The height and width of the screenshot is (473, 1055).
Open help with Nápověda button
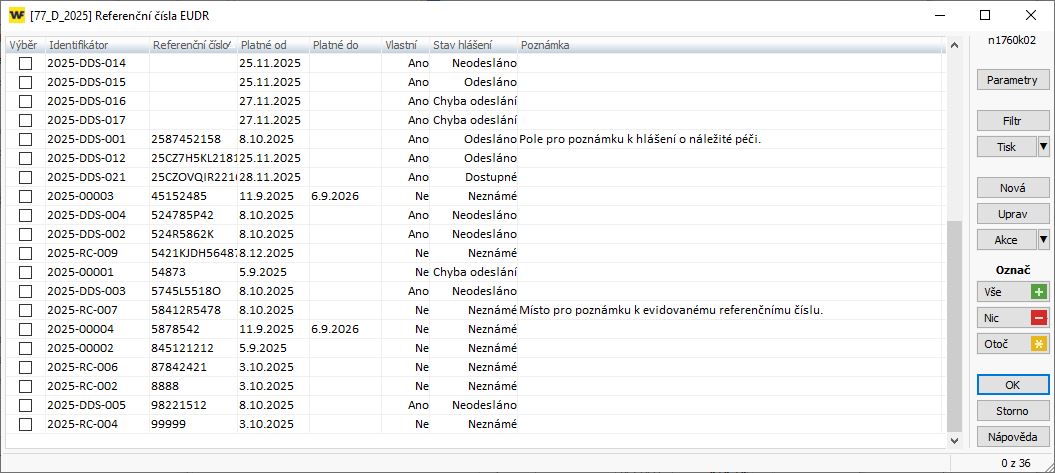(x=1012, y=437)
